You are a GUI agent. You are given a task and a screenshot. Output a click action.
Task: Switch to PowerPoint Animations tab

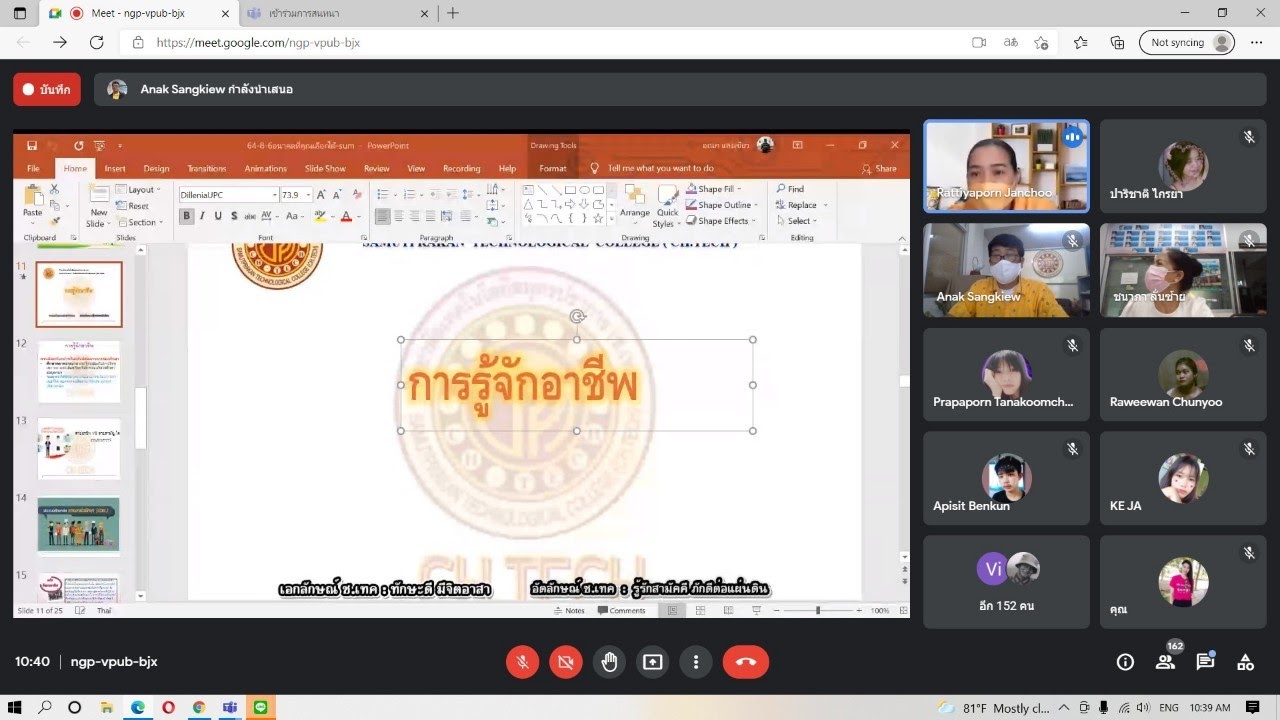[x=266, y=169]
